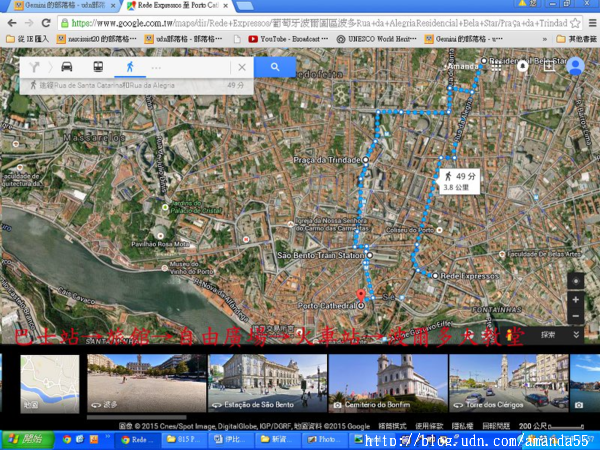Open Torre dos Clérigos photo

pyautogui.click(x=509, y=383)
